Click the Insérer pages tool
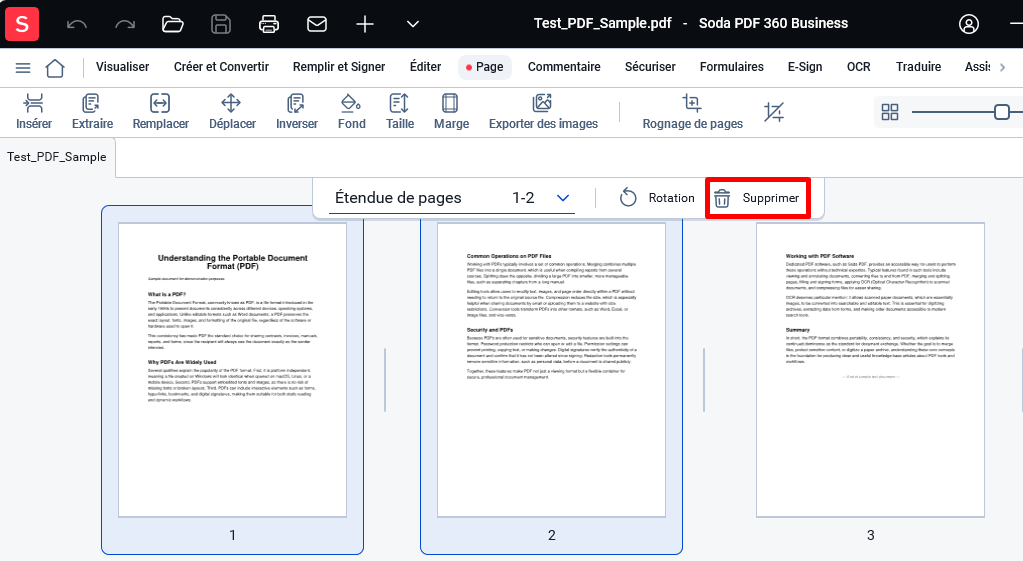Image resolution: width=1023 pixels, height=561 pixels. point(34,112)
